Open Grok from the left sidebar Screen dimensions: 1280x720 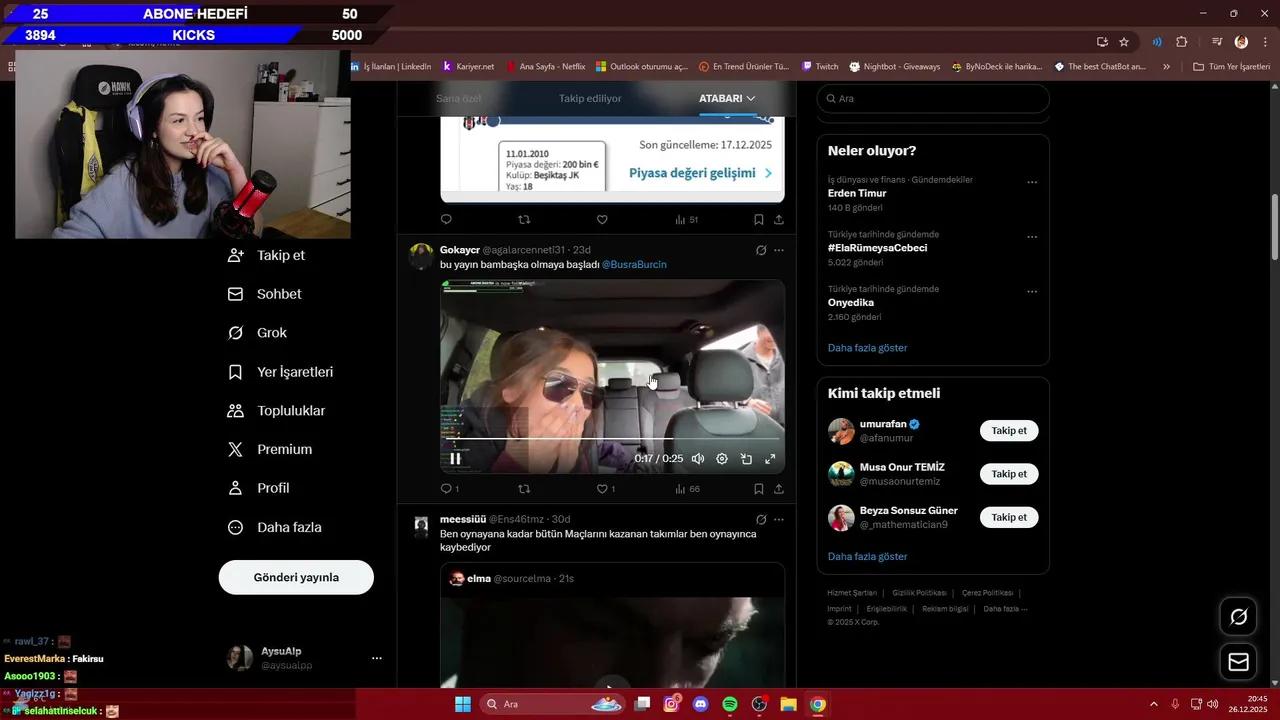258,333
